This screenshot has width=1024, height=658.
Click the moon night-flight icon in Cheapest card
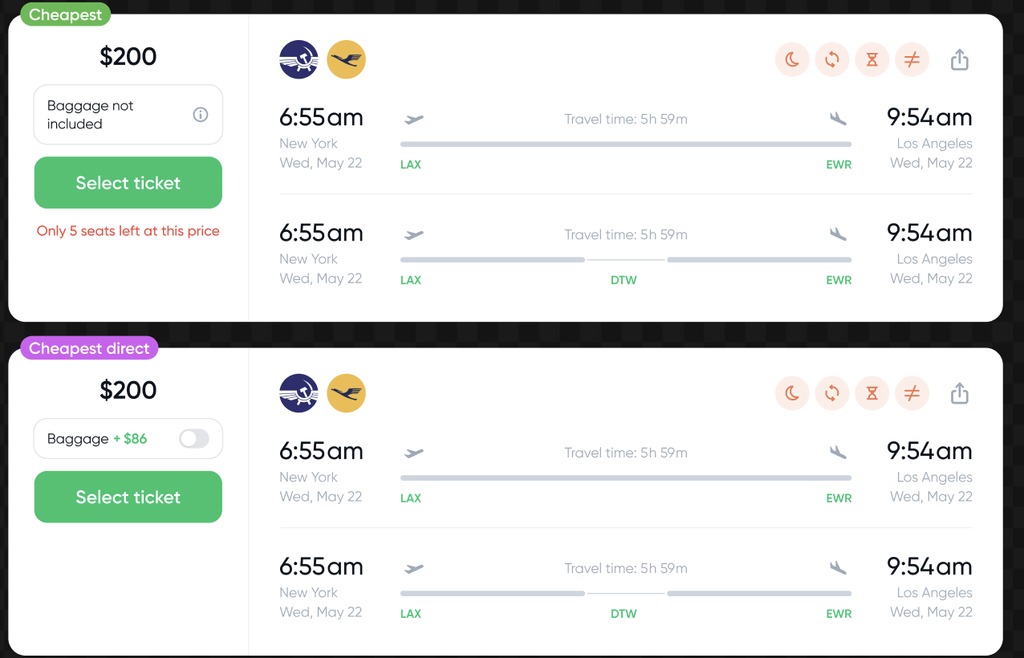[x=792, y=60]
